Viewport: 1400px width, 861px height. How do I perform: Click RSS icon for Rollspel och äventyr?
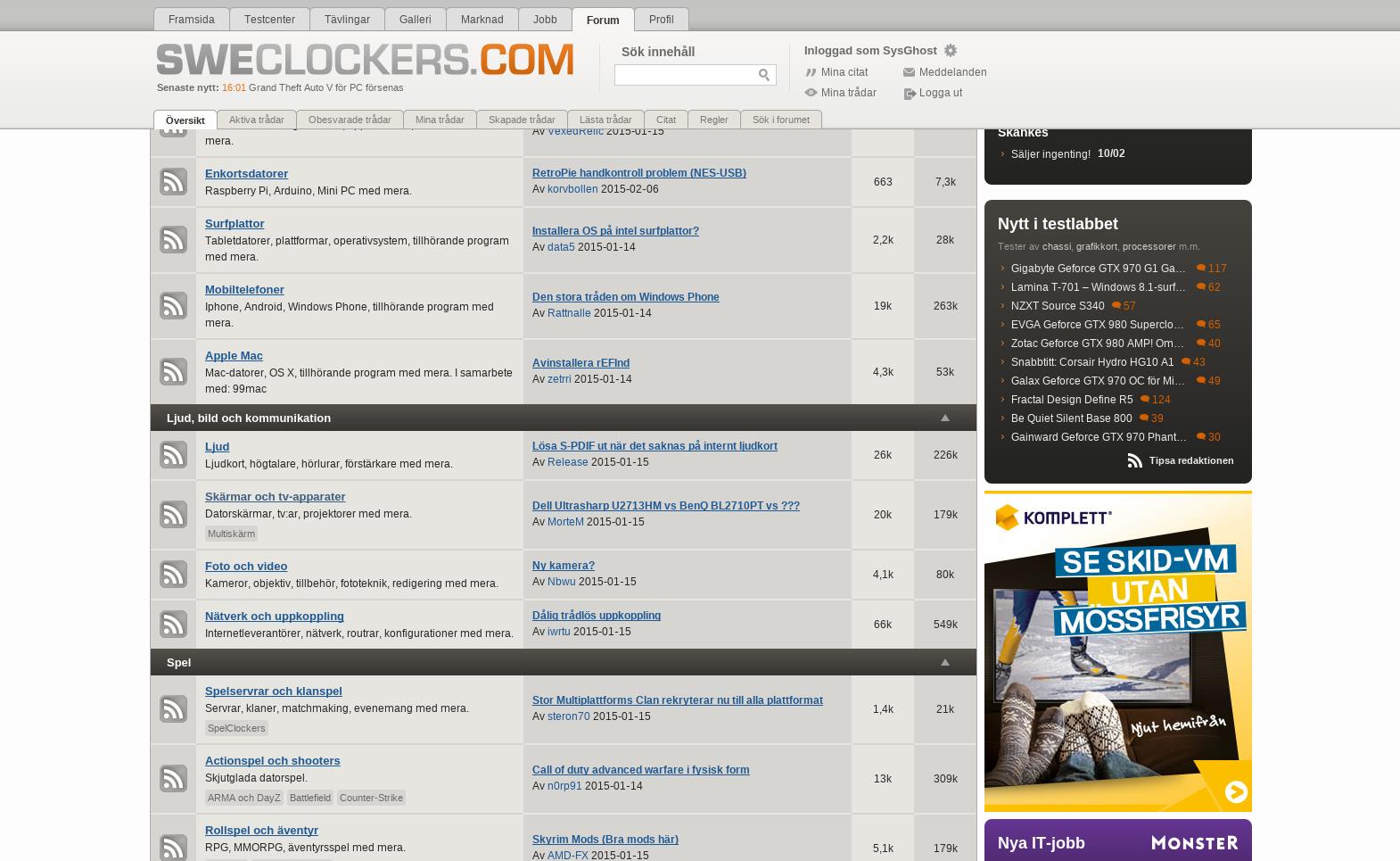tap(173, 847)
